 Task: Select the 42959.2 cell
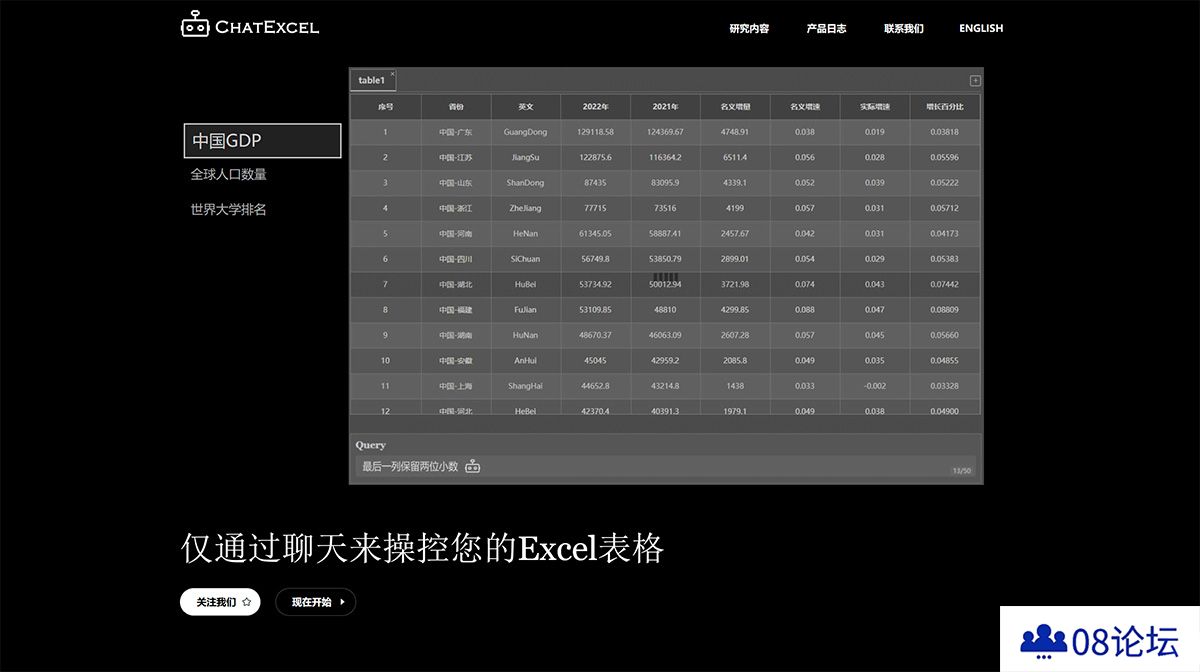(x=665, y=361)
